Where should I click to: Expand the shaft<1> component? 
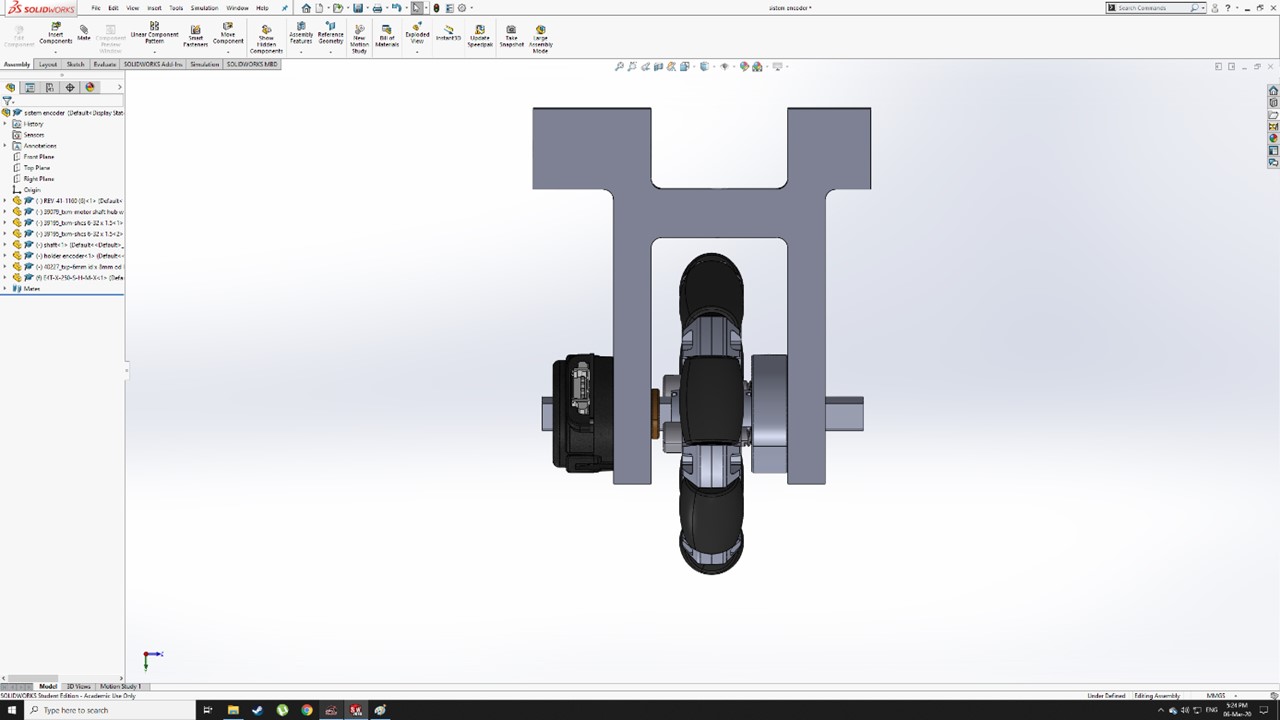[5, 245]
